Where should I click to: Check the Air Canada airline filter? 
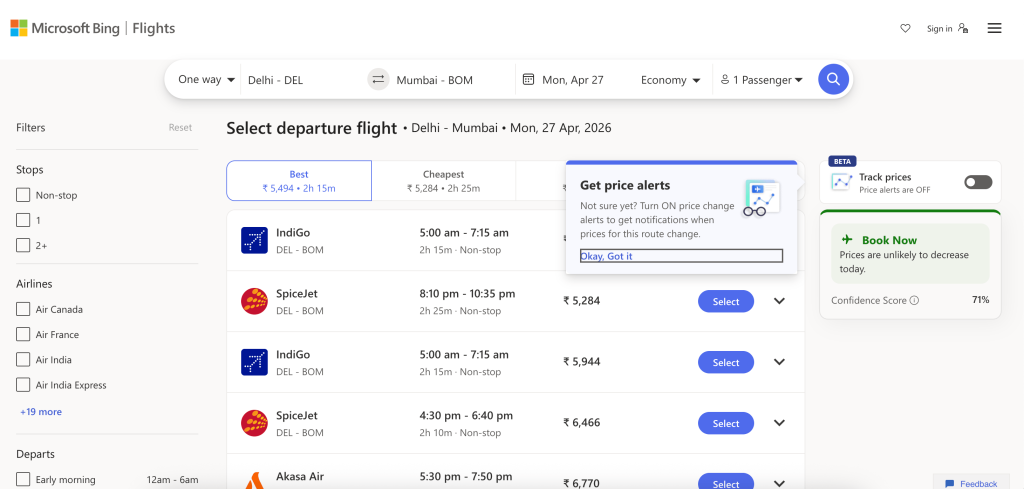click(x=23, y=309)
